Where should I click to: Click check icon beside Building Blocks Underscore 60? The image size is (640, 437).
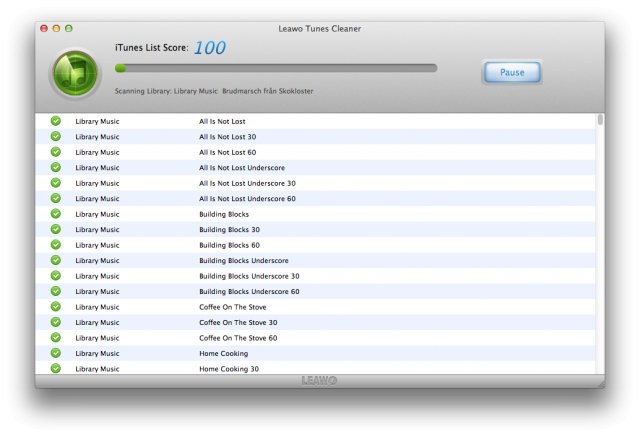pyautogui.click(x=56, y=291)
